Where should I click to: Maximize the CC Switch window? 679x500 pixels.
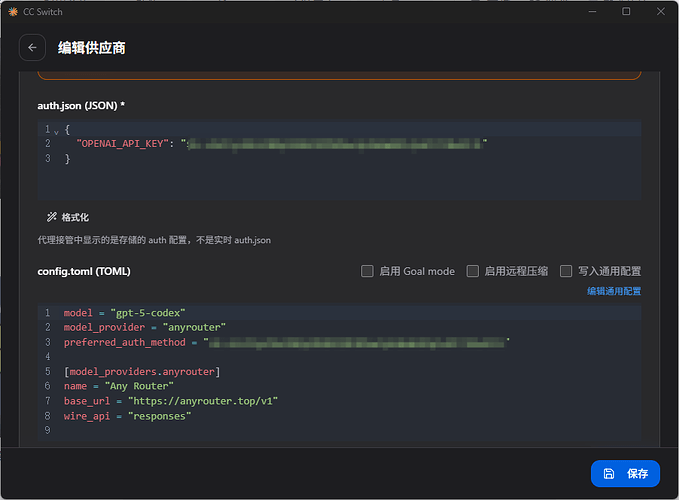coord(626,11)
